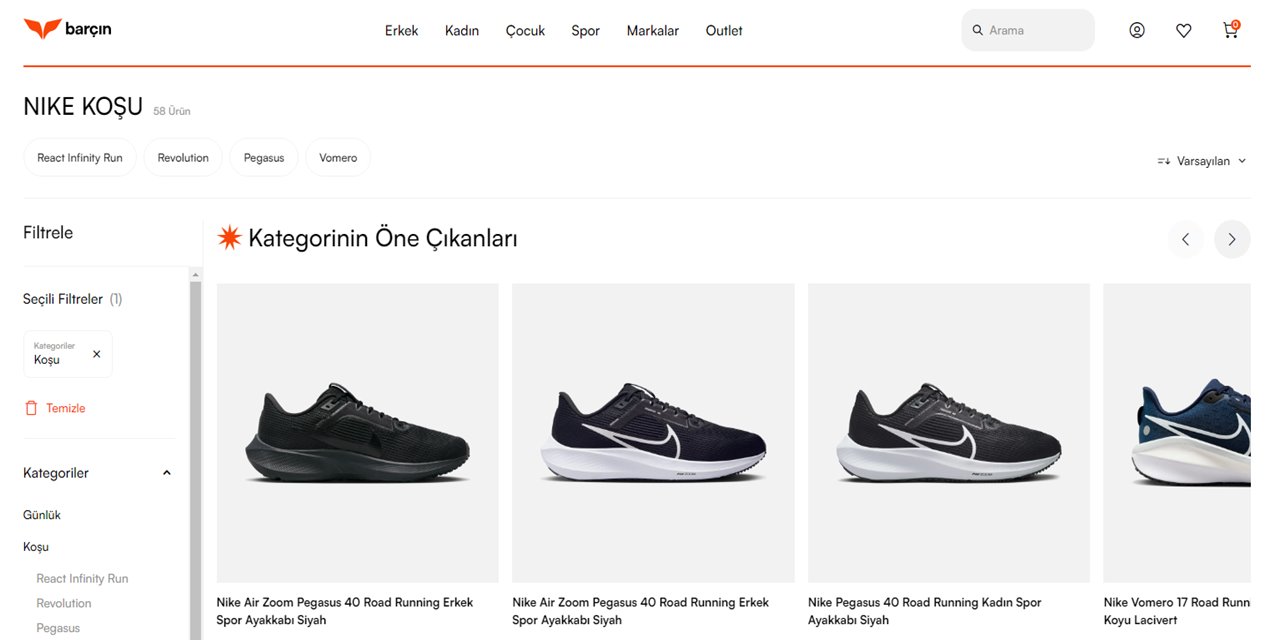The image size is (1280, 640).
Task: Open the shopping cart icon
Action: [x=1230, y=30]
